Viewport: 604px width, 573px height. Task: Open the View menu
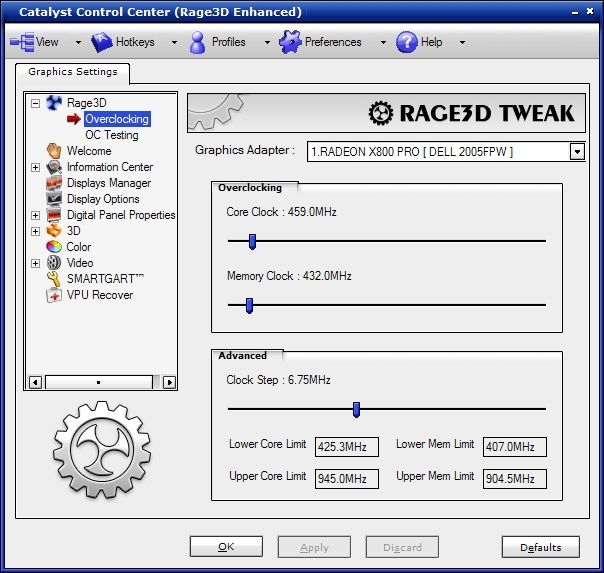[x=47, y=42]
